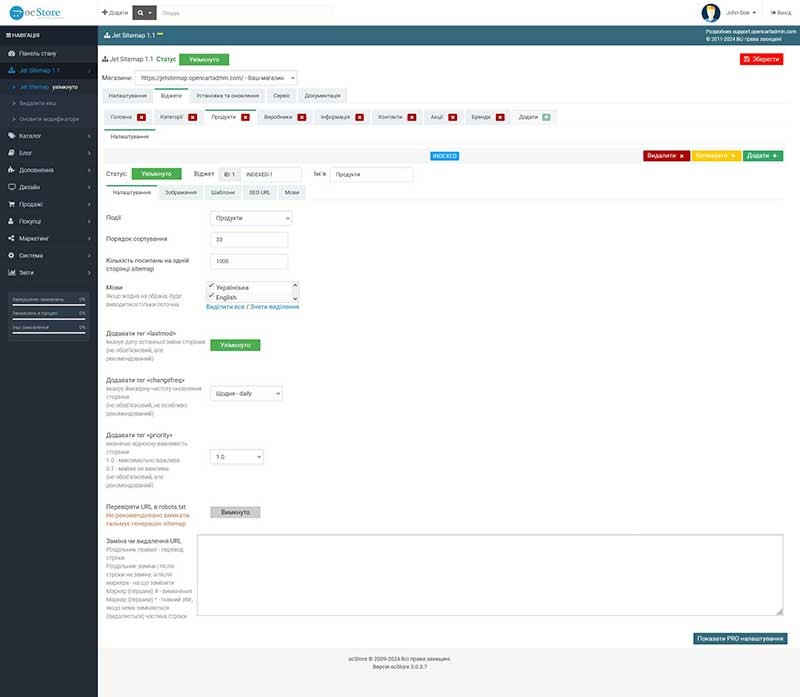
Task: Open the Документація tab
Action: pyautogui.click(x=322, y=96)
